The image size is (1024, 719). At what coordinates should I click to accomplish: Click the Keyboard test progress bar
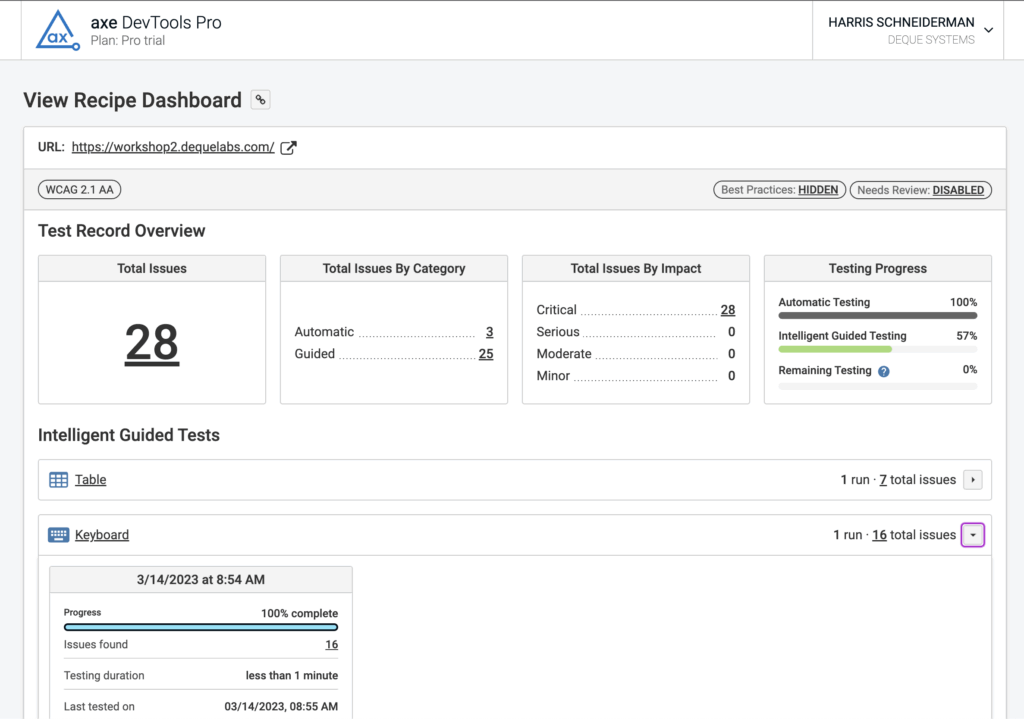coord(200,626)
